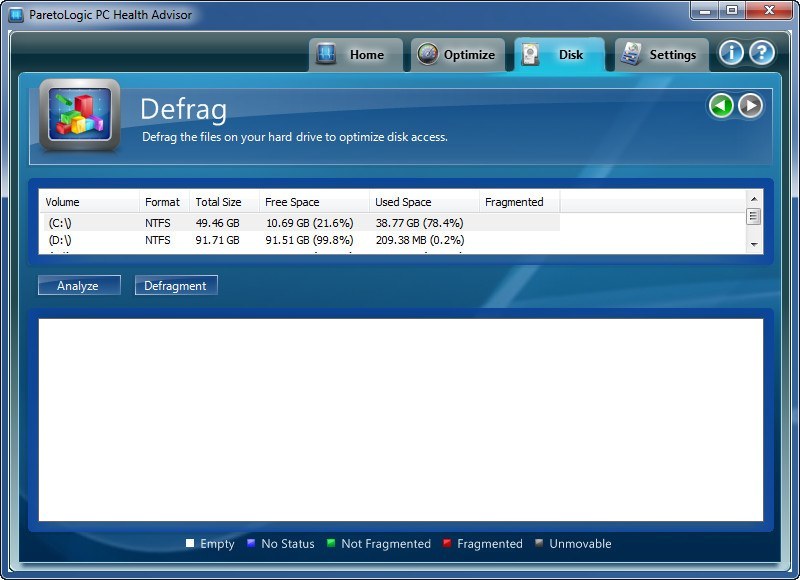The width and height of the screenshot is (800, 580).
Task: Click the green back arrow
Action: pos(721,107)
